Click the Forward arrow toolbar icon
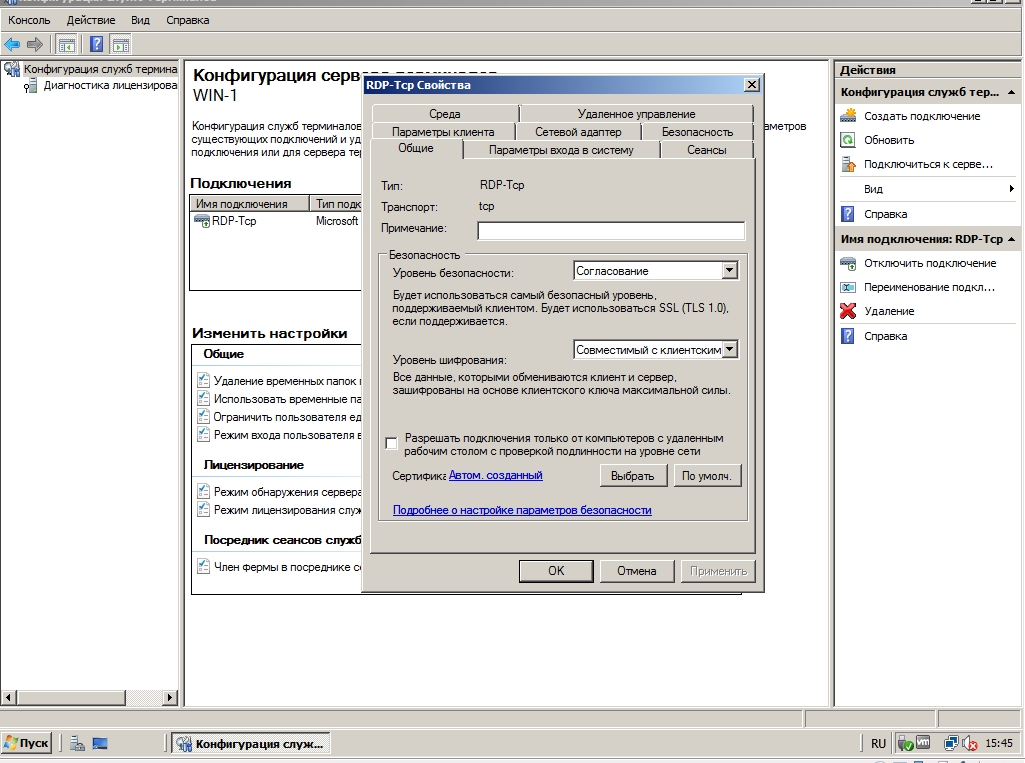This screenshot has width=1025, height=763. tap(35, 44)
